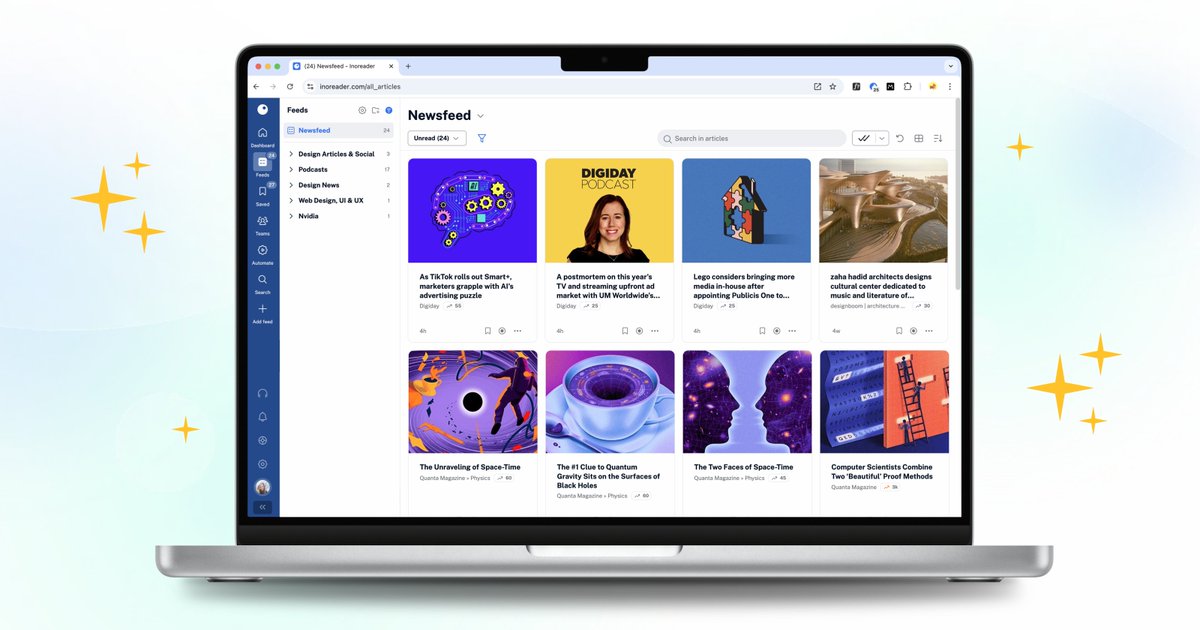1200x630 pixels.
Task: Switch to the Newsfeed - Inoreader browser tab
Action: tap(344, 66)
